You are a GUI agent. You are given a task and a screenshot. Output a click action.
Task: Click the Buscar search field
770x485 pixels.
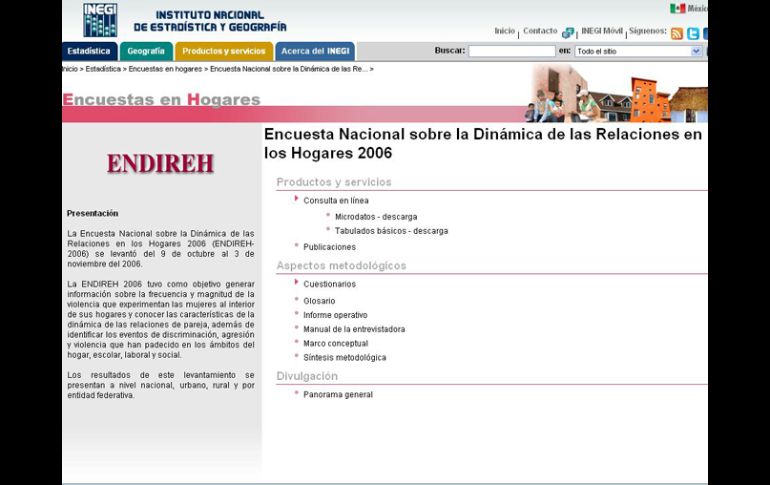tap(511, 51)
